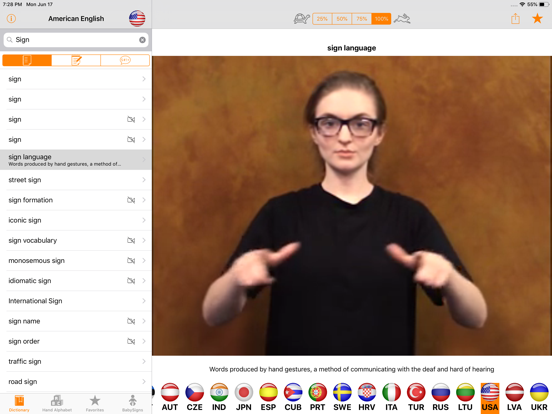Select the PRT Portugal flag
Image resolution: width=552 pixels, height=414 pixels.
pyautogui.click(x=318, y=397)
